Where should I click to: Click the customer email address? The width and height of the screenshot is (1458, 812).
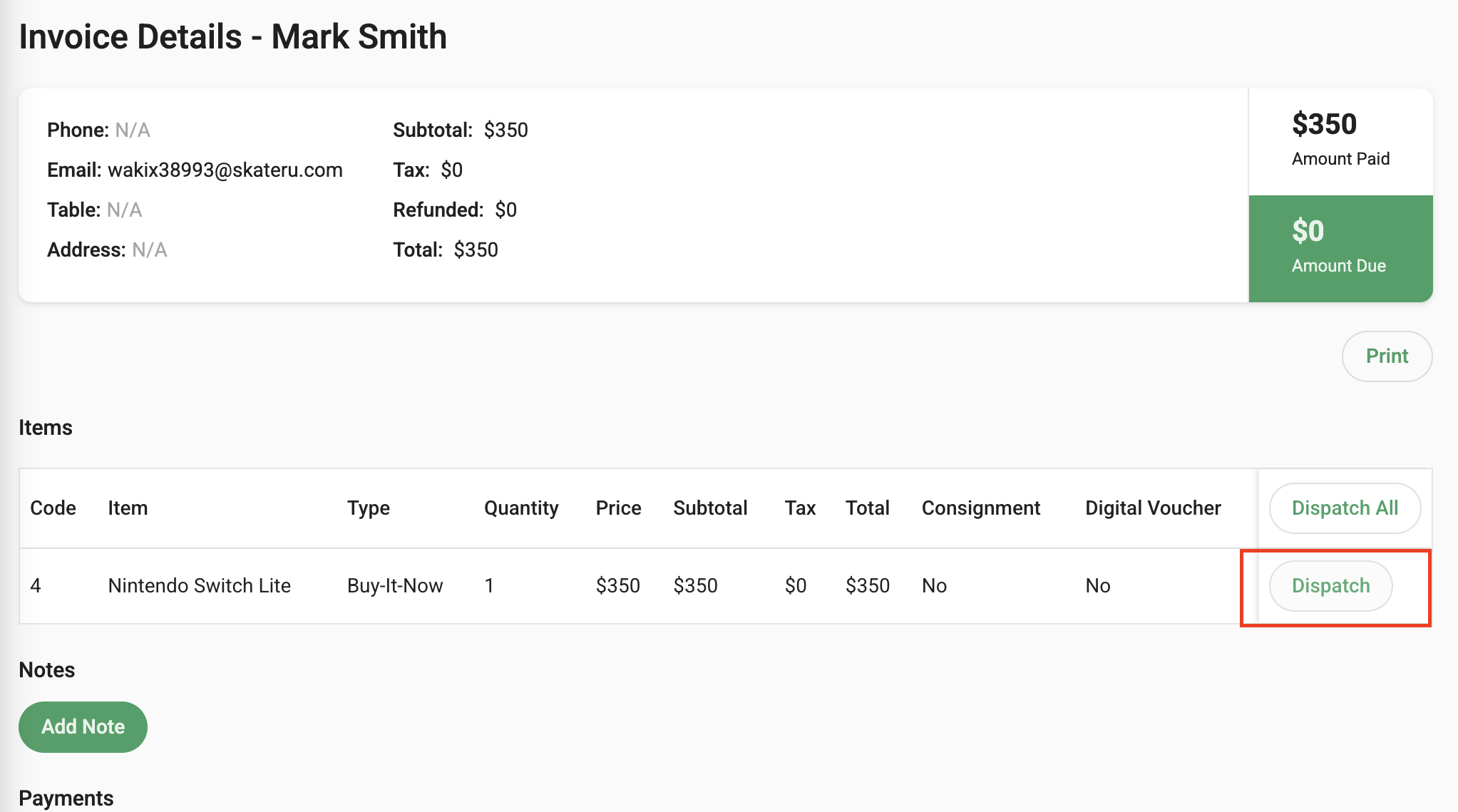225,170
